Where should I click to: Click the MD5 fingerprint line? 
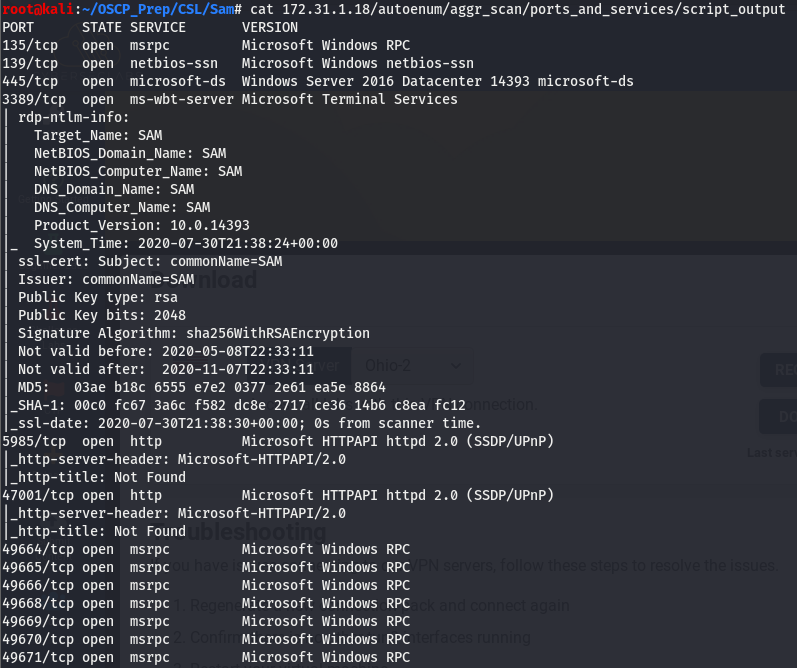tap(202, 387)
